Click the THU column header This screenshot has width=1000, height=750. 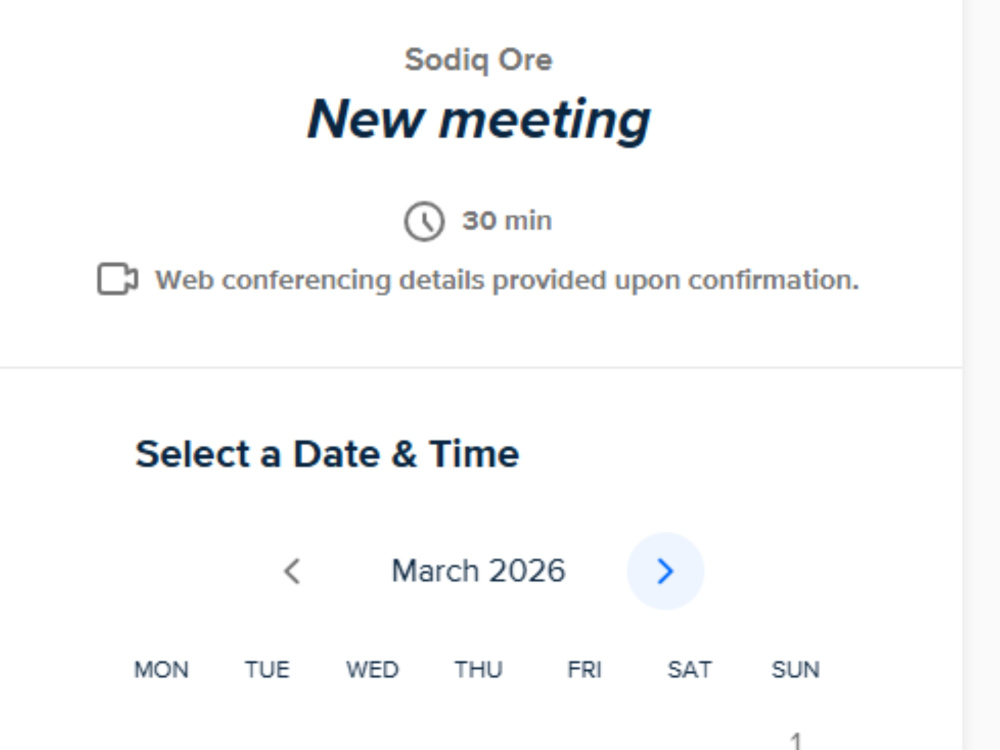tap(478, 670)
